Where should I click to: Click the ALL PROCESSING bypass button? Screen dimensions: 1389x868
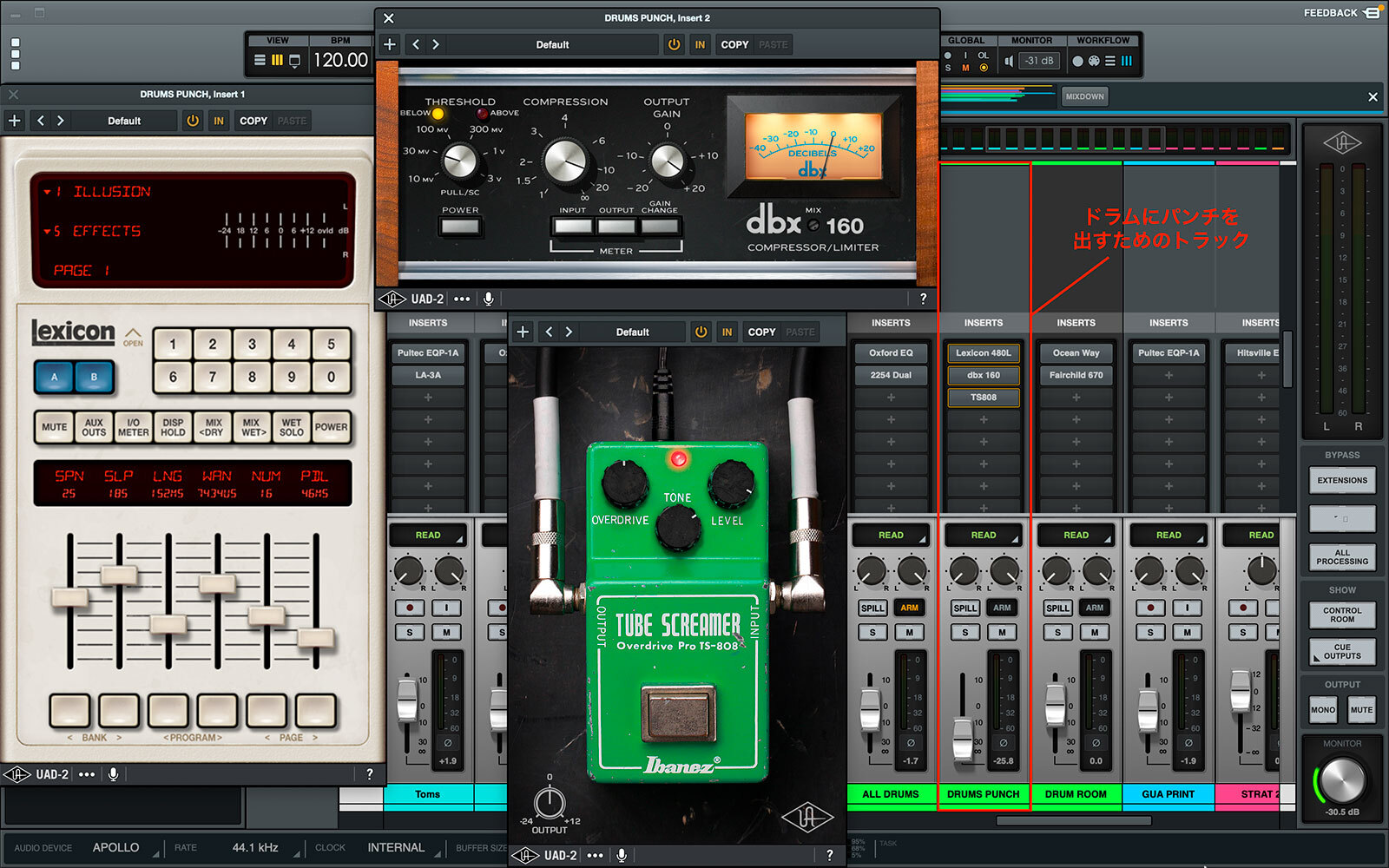[1341, 557]
